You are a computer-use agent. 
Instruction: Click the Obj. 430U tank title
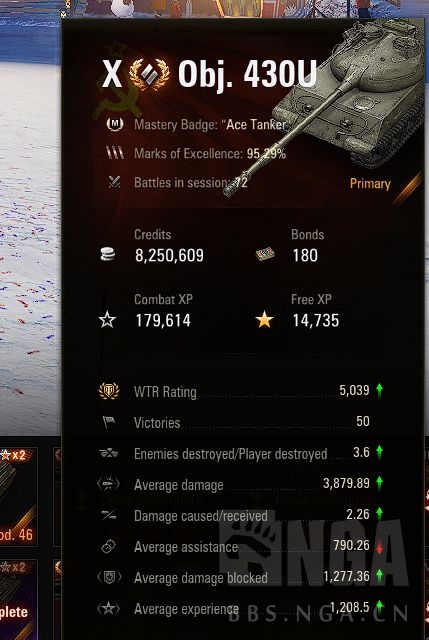(x=247, y=74)
